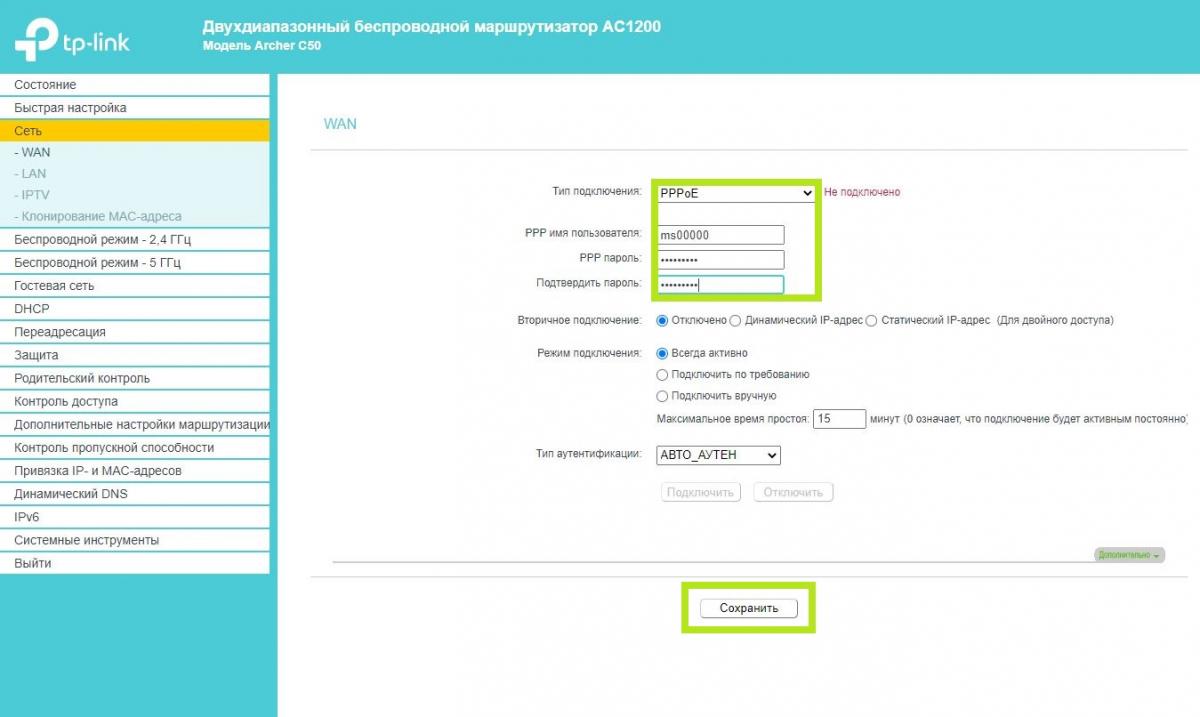
Task: Open IPTV settings submenu
Action: coord(36,195)
